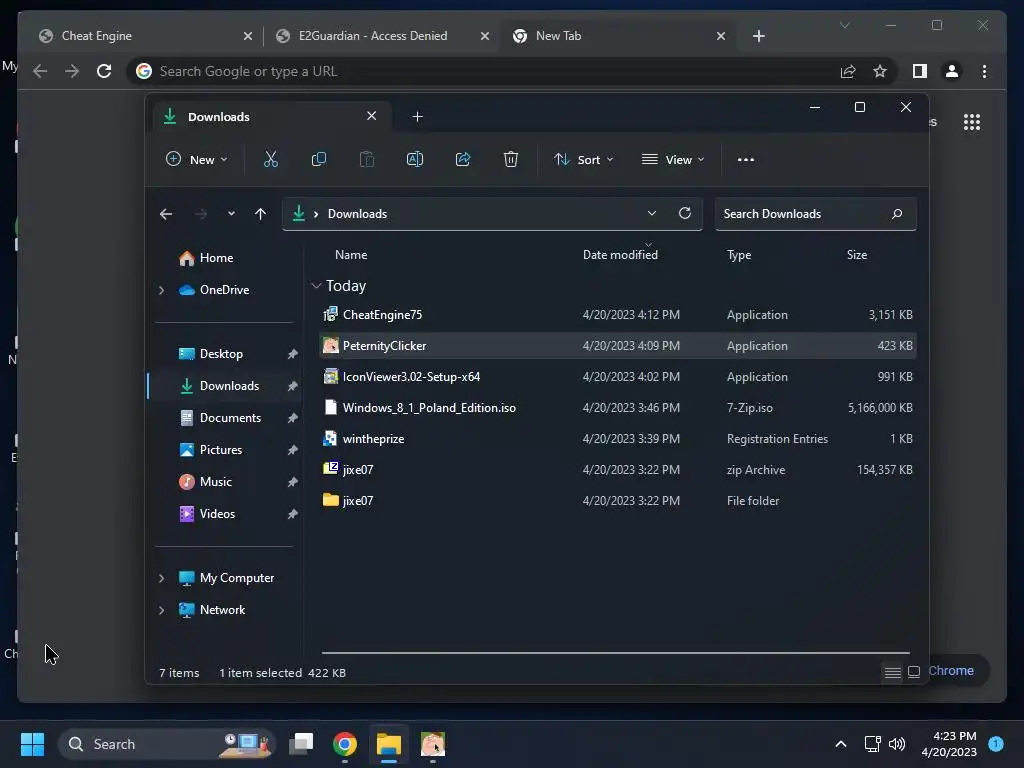Image resolution: width=1024 pixels, height=768 pixels.
Task: Sort by Date modified column header
Action: [620, 255]
